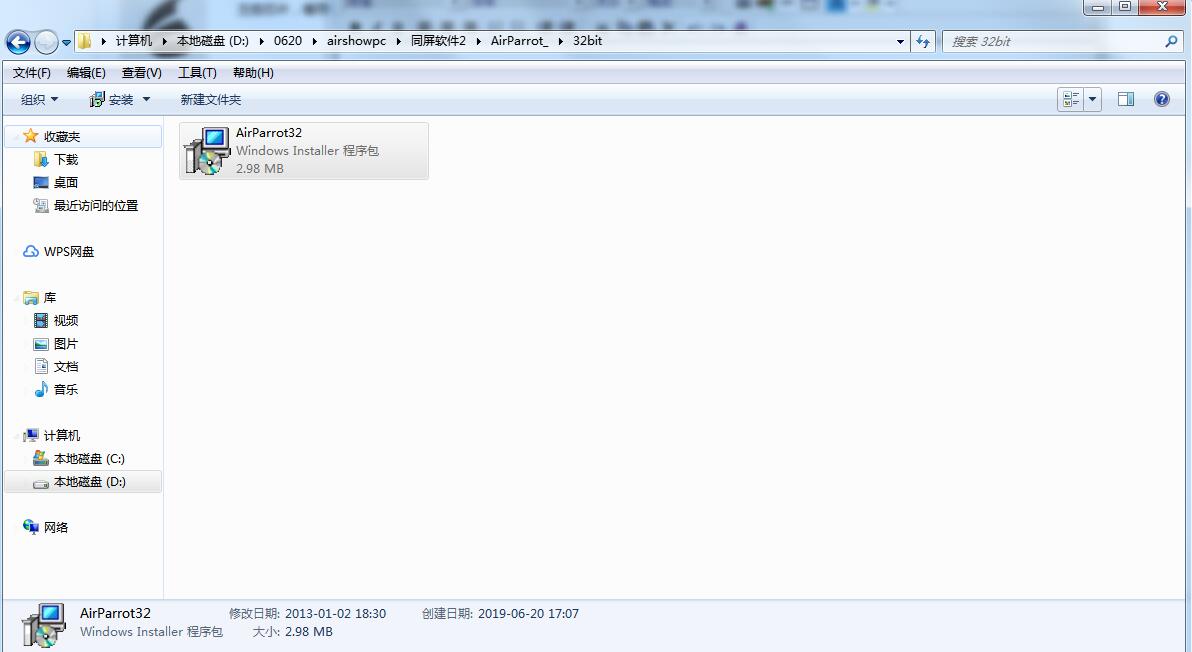Open the 查看(V) menu
The height and width of the screenshot is (652, 1192).
click(141, 73)
